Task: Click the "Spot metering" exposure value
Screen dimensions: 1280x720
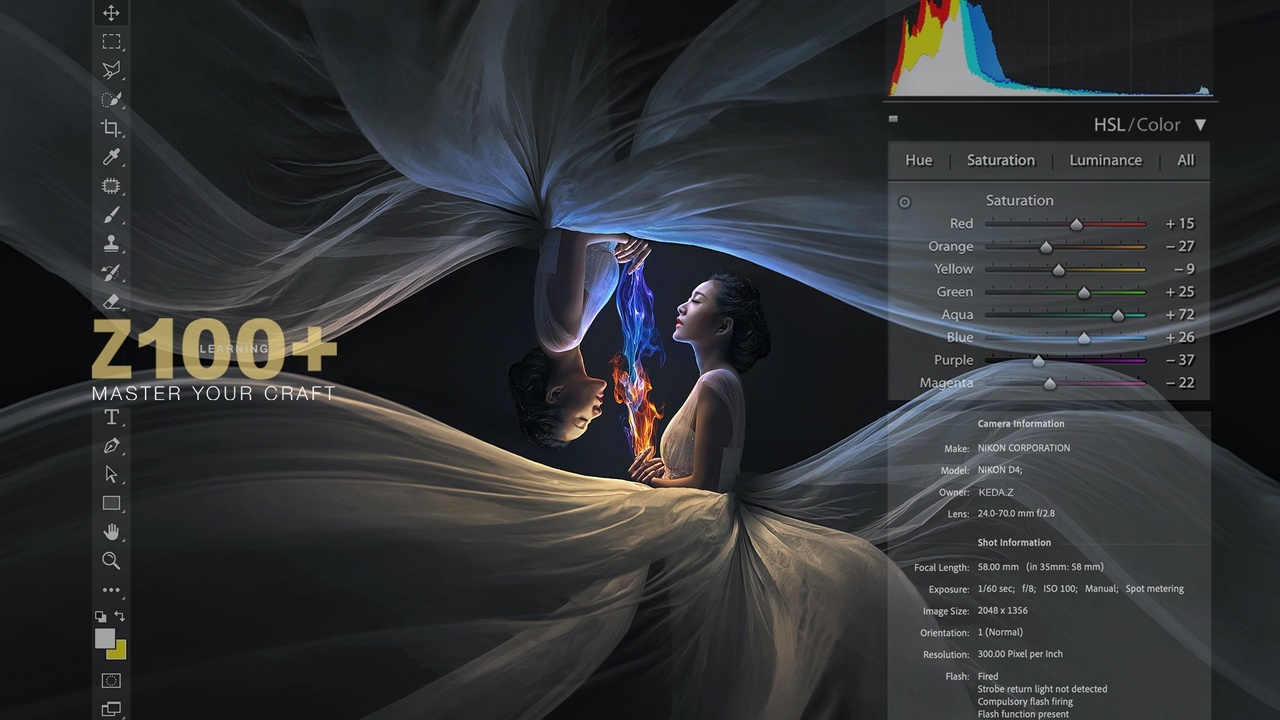Action: tap(1155, 589)
